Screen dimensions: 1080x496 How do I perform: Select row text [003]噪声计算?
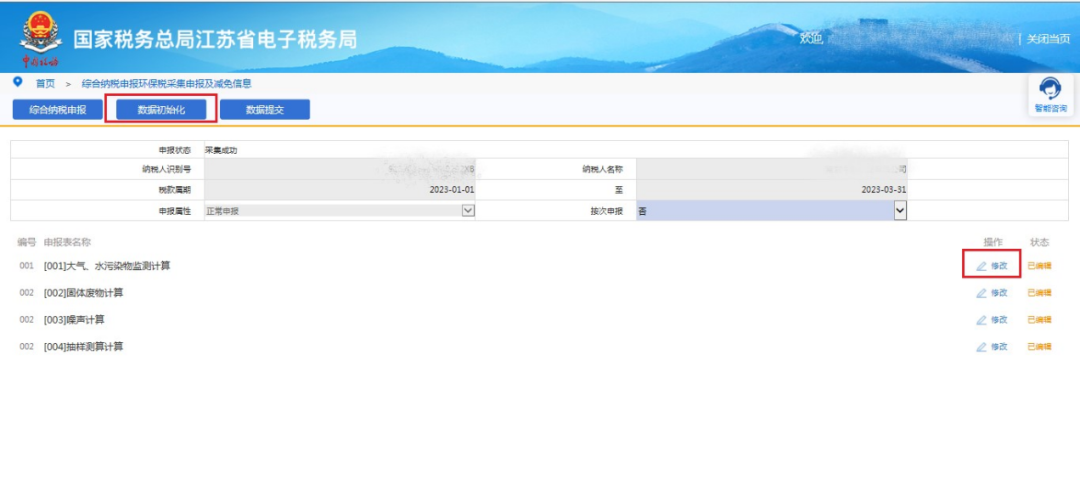[x=74, y=320]
